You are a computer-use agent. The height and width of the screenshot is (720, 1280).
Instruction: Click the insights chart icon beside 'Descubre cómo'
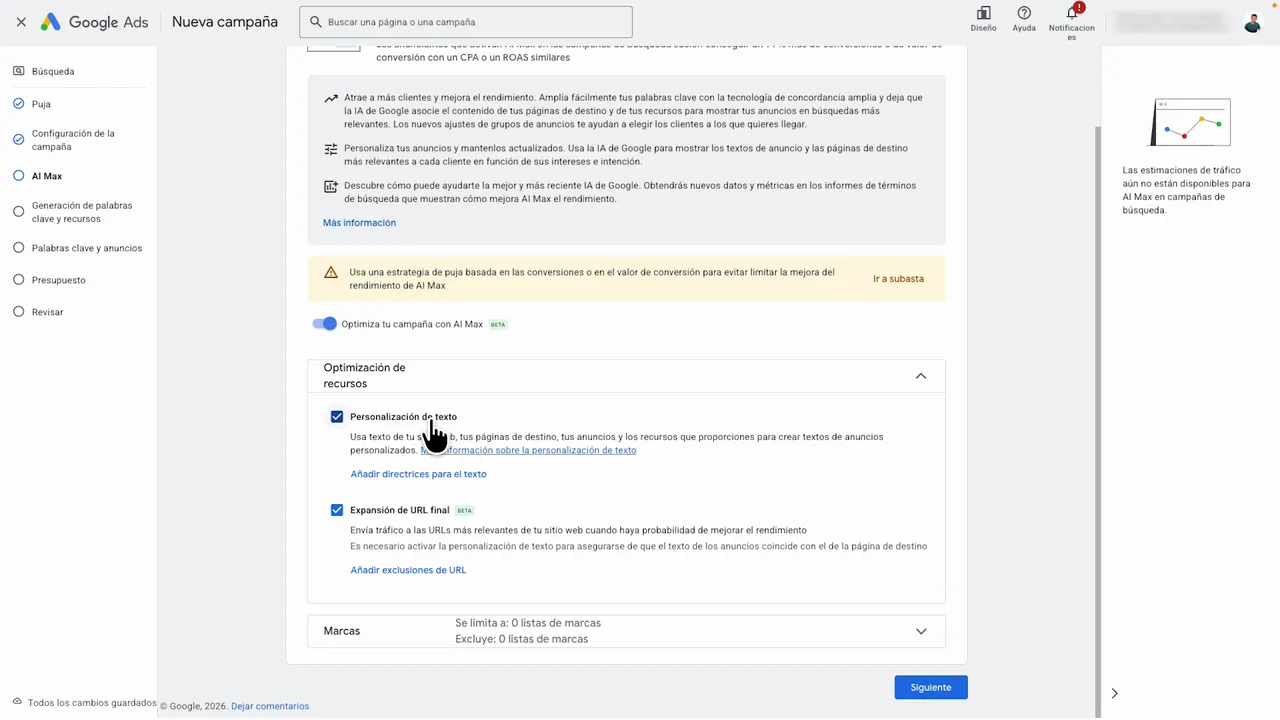click(x=331, y=186)
